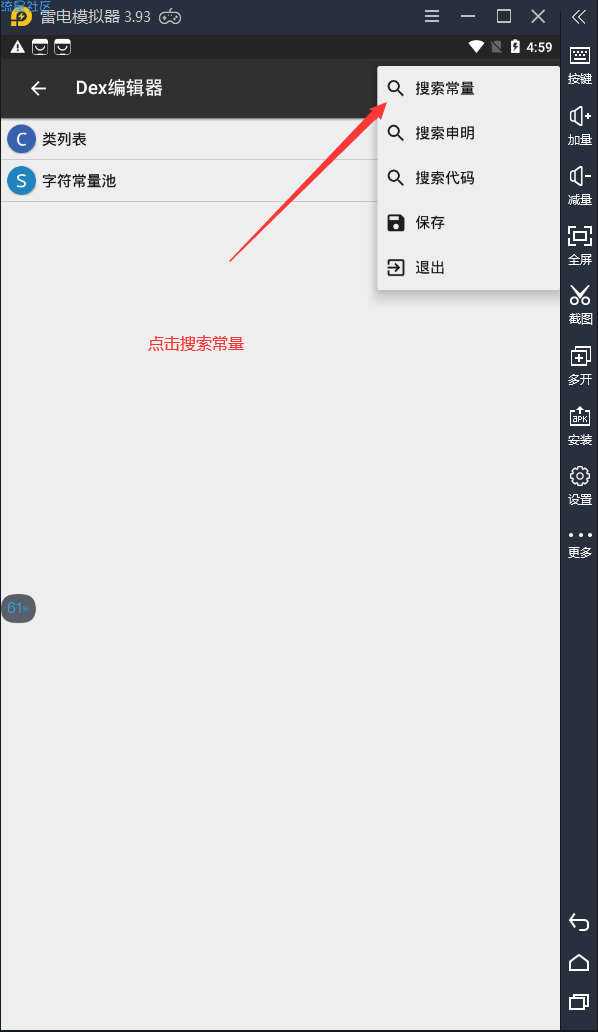Take screenshot with 截图 scissors icon

[580, 305]
